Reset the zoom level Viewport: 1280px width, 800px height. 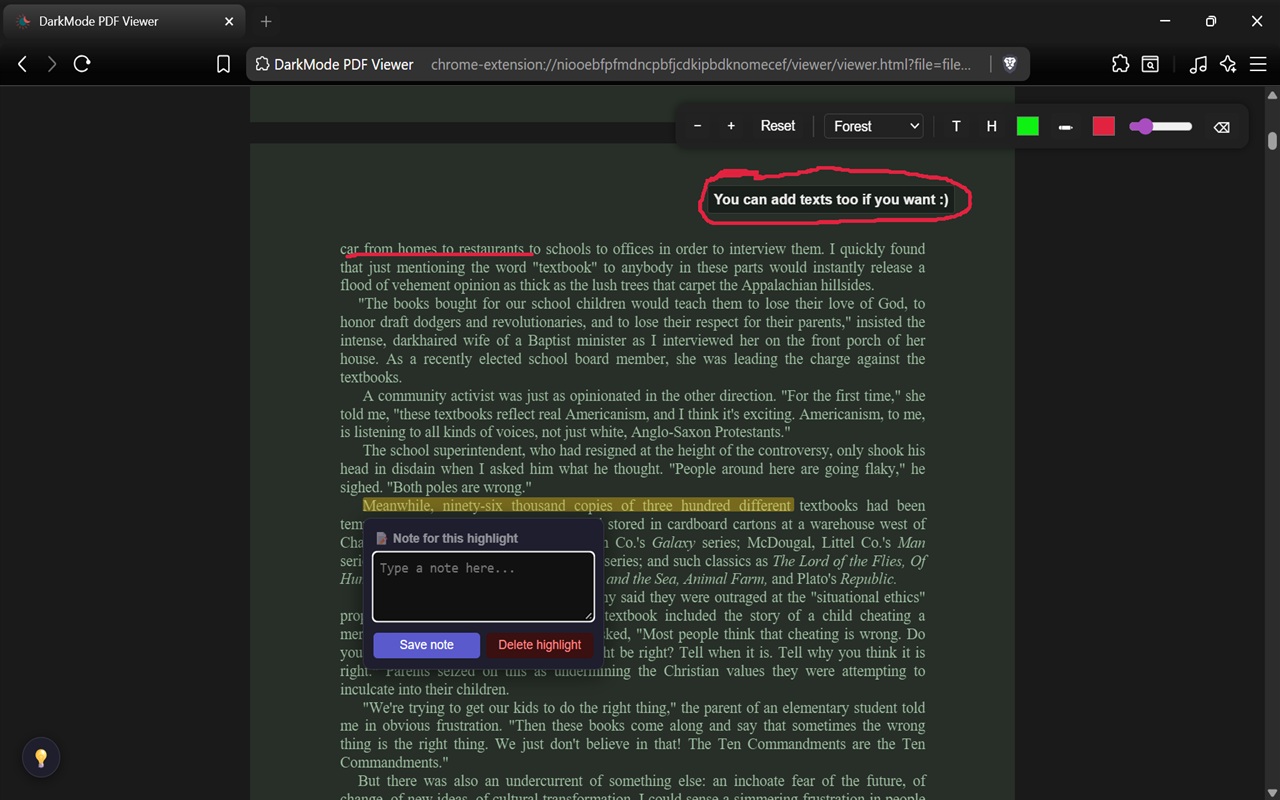(778, 126)
